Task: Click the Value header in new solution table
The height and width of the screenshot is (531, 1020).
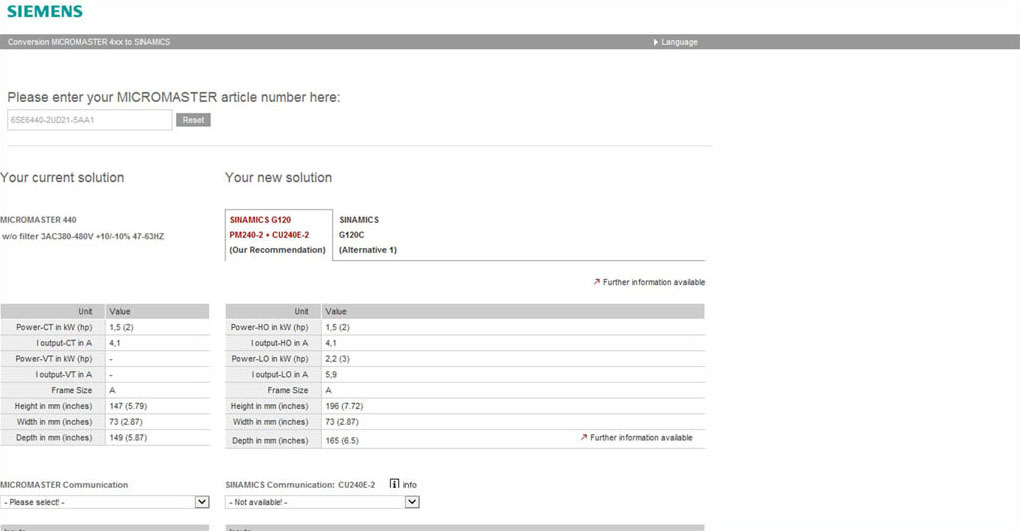Action: [336, 312]
